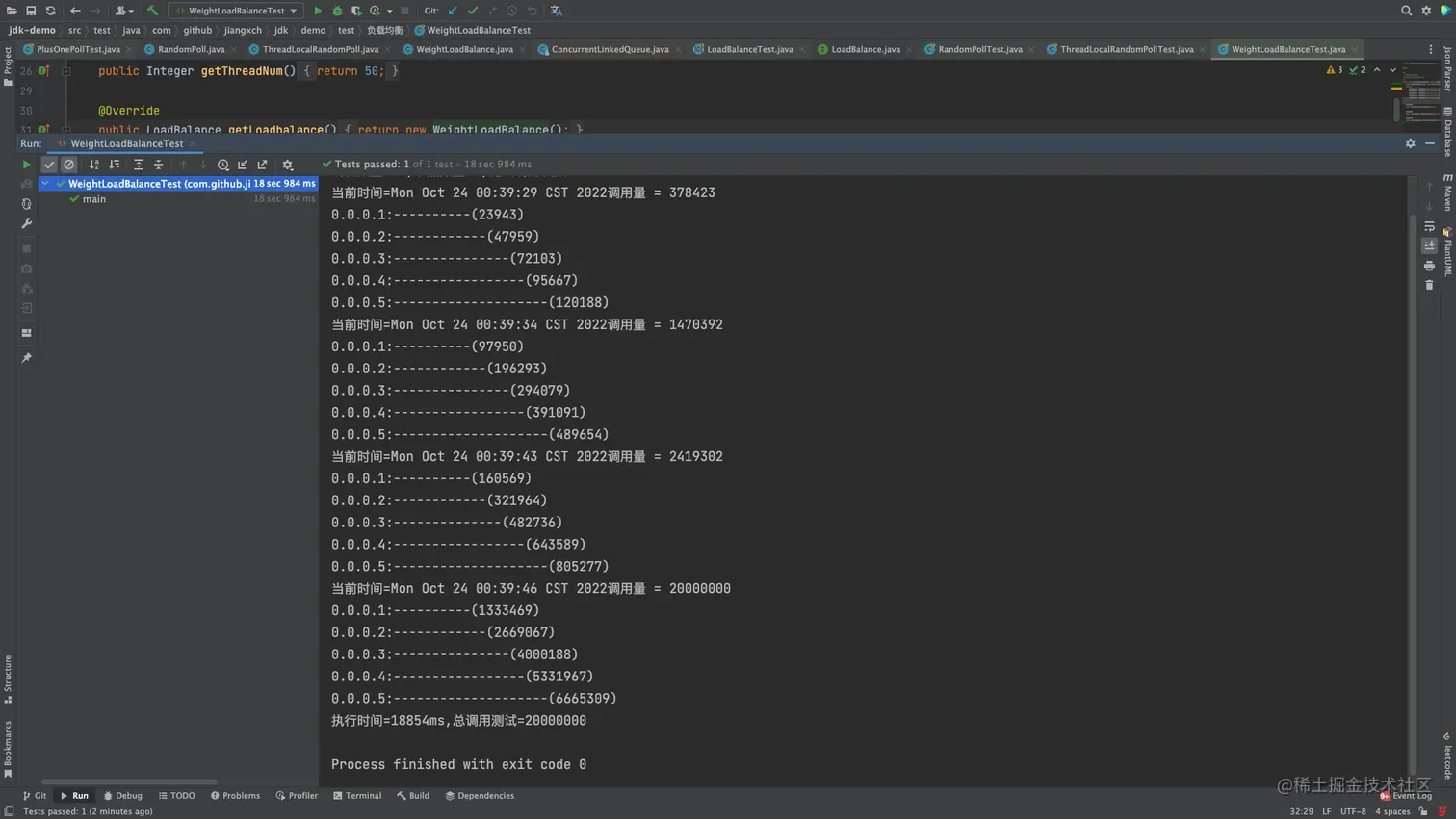Screen dimensions: 1456x819
Task: Open the TODO tool window
Action: 176,796
